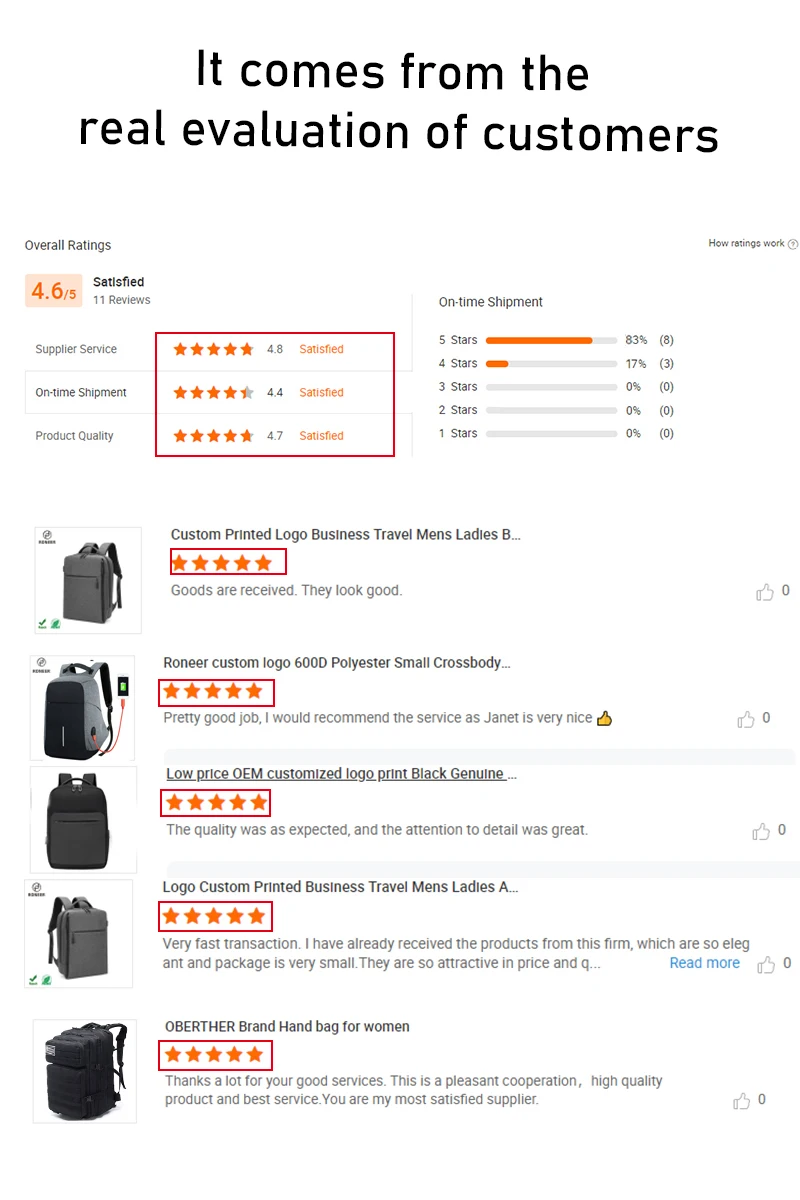Select the Product Quality rating row
Image resolution: width=800 pixels, height=1200 pixels.
point(210,436)
